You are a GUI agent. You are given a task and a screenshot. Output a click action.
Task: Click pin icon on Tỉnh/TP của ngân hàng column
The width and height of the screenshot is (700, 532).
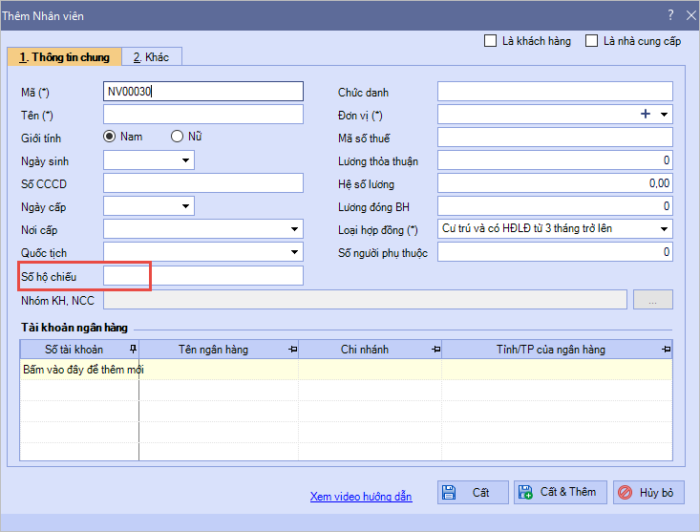click(666, 349)
